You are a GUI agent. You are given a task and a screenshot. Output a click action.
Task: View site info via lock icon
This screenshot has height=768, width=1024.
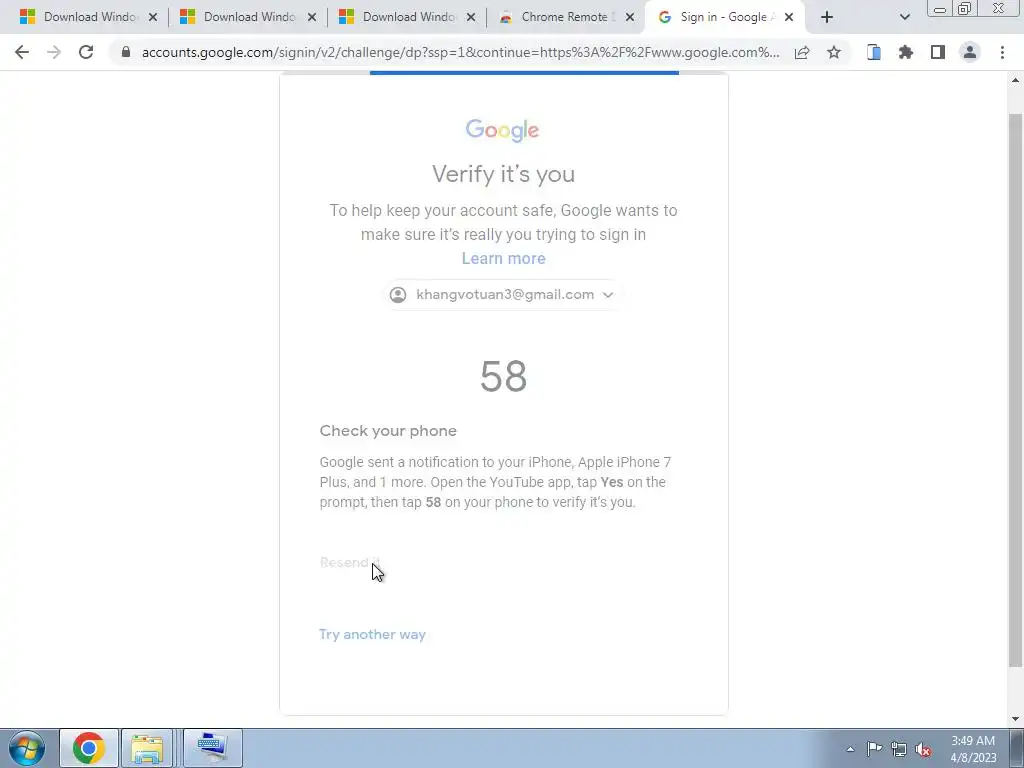pyautogui.click(x=126, y=52)
